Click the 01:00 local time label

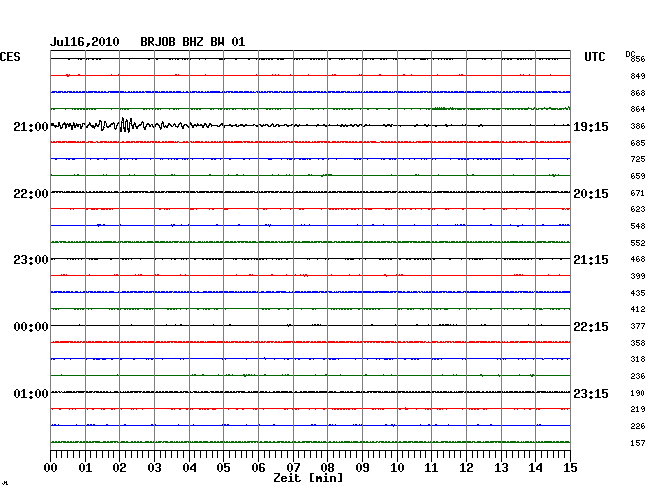tap(31, 393)
